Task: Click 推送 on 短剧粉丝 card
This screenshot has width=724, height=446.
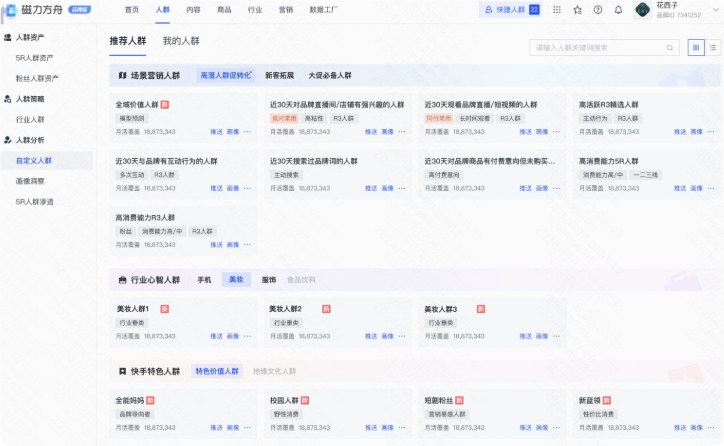Action: 525,428
